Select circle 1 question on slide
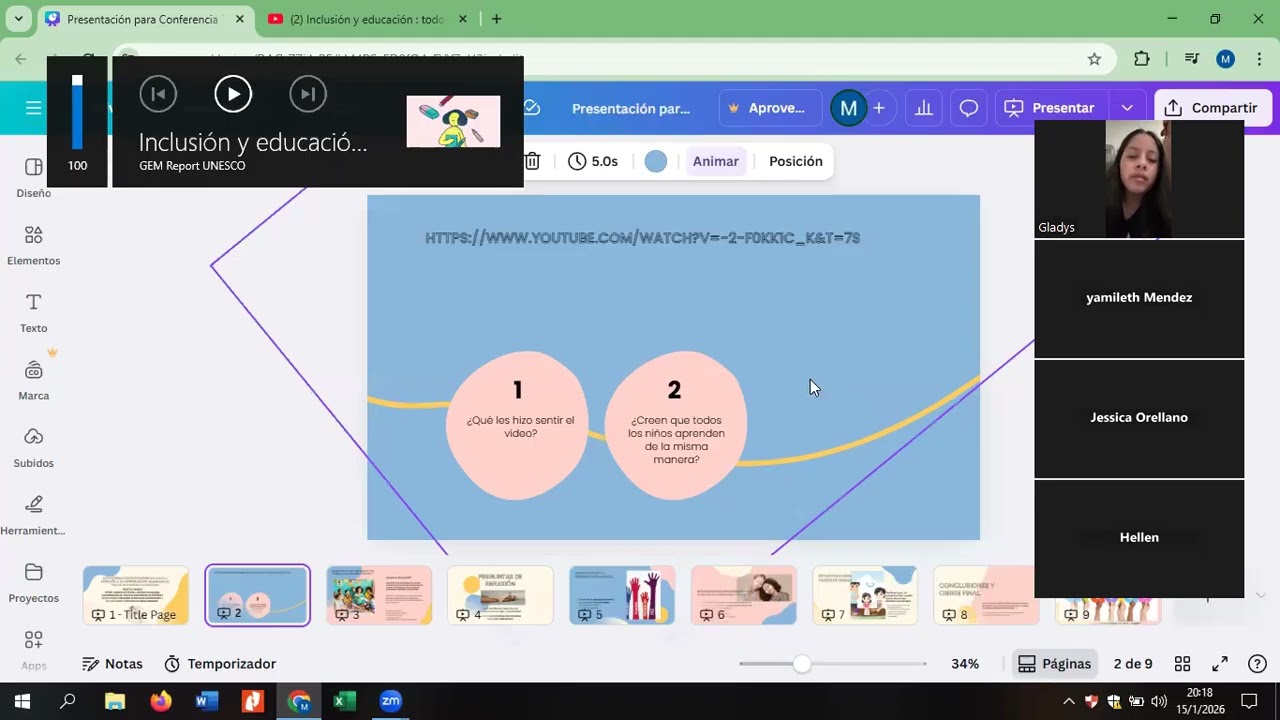Image resolution: width=1280 pixels, height=720 pixels. (x=517, y=424)
